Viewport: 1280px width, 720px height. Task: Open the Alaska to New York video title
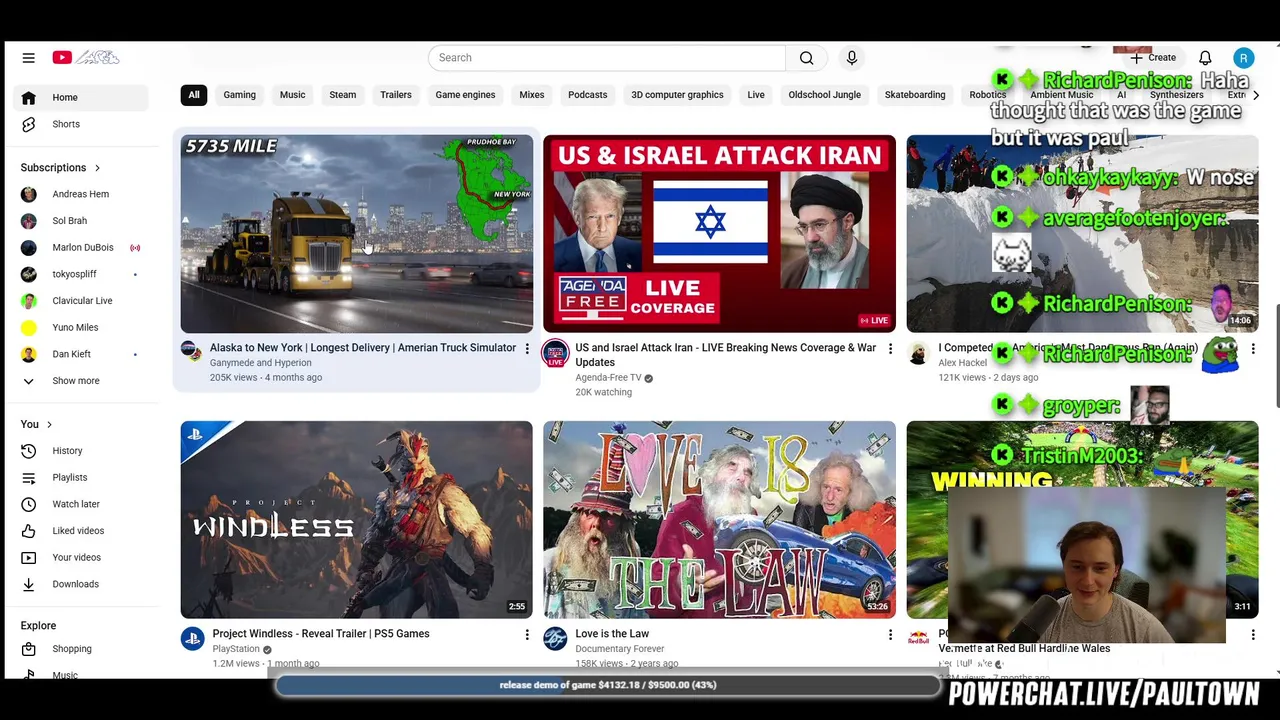(363, 348)
